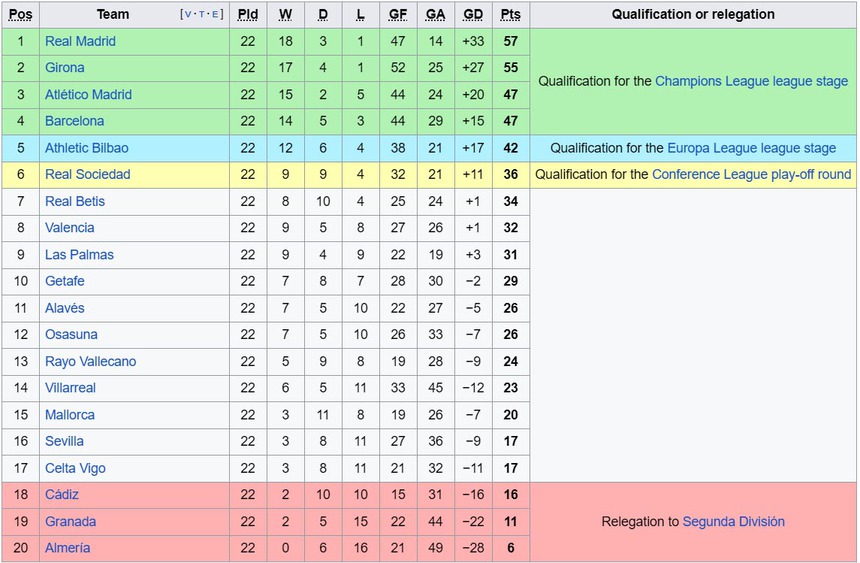Image resolution: width=860 pixels, height=563 pixels.
Task: Open the Champions League league stage link
Action: (x=751, y=81)
